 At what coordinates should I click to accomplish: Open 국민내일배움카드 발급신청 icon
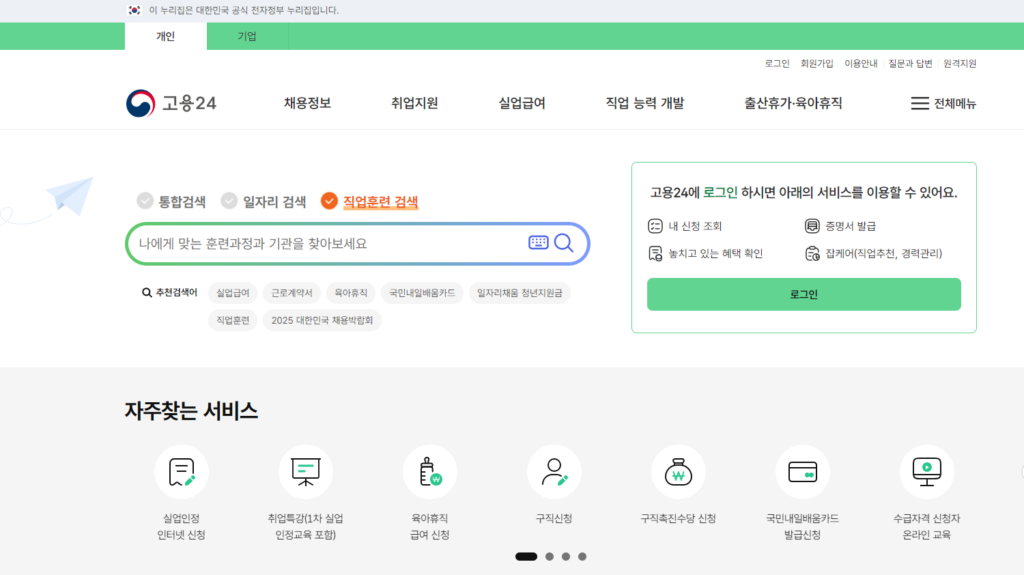(x=803, y=472)
